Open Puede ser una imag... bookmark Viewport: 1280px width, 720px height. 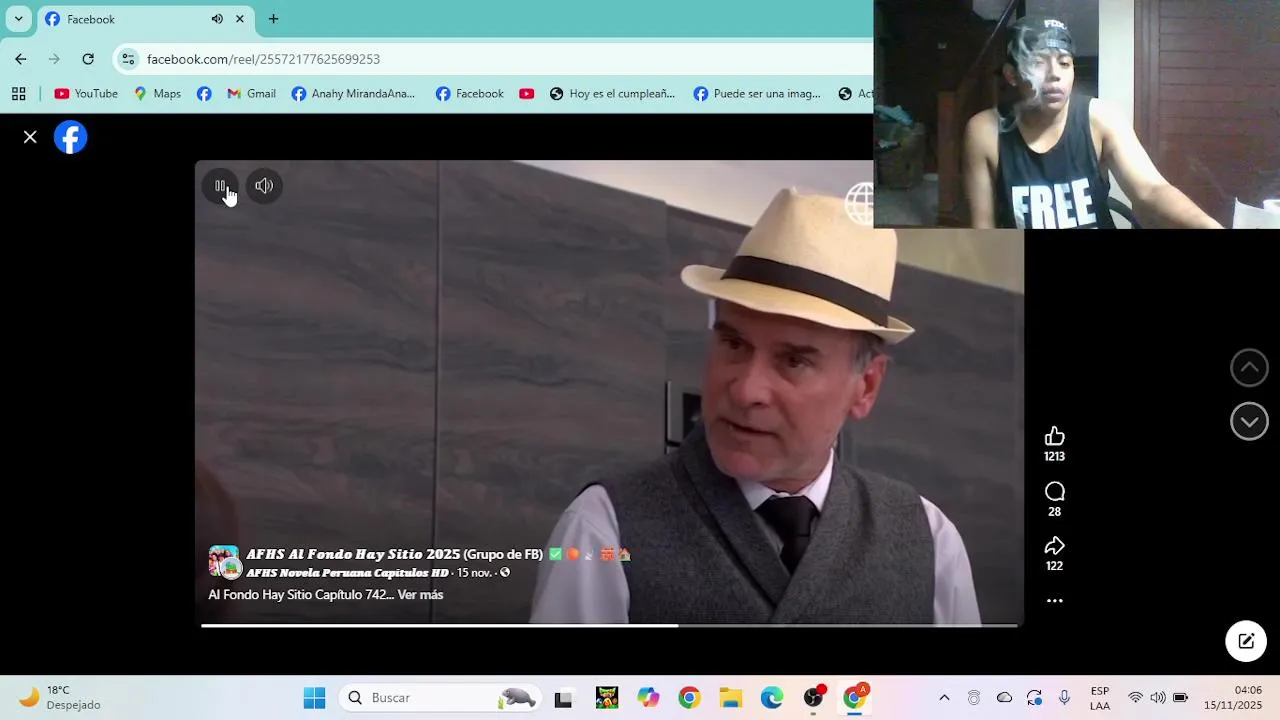757,94
